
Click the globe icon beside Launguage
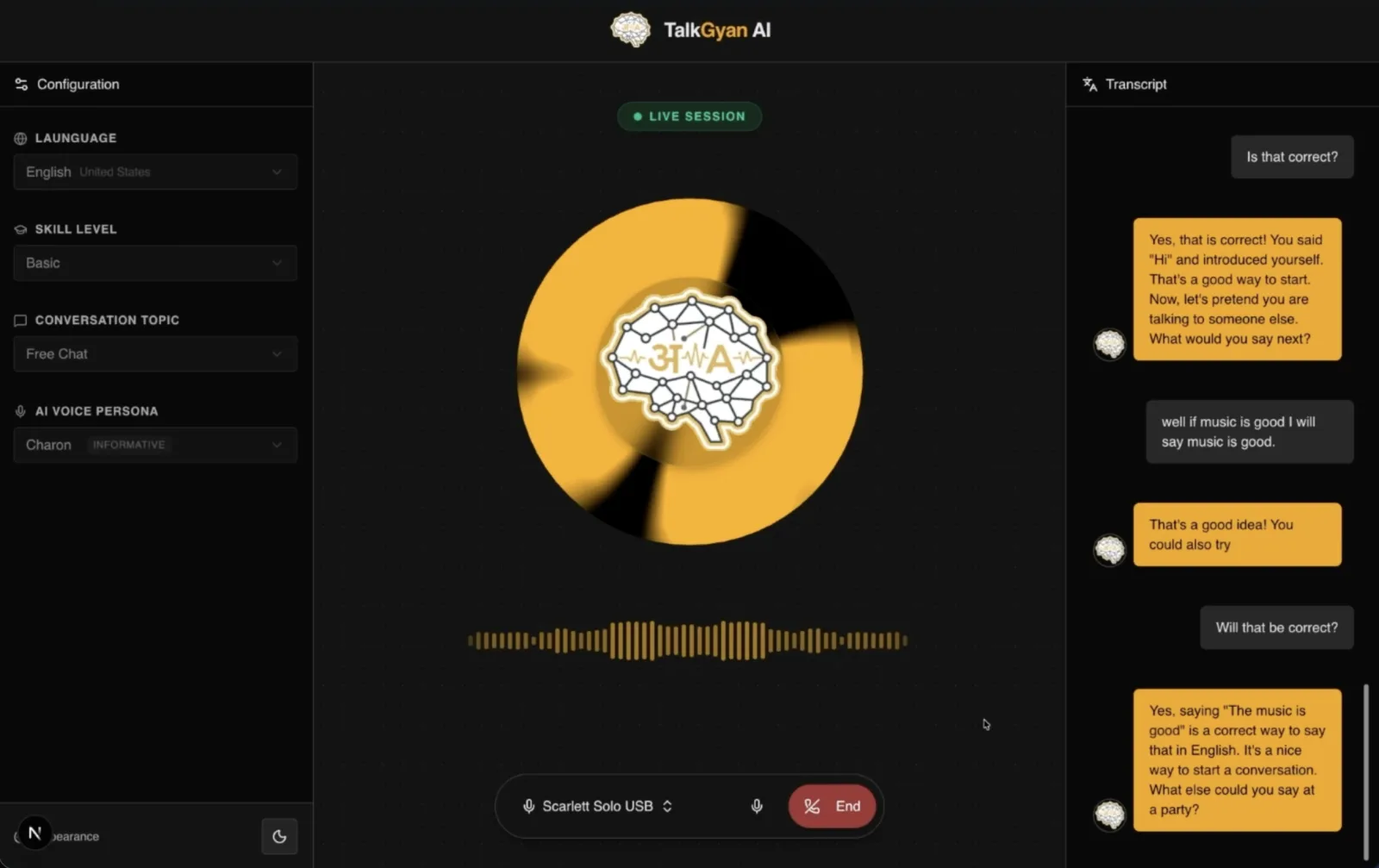click(21, 138)
